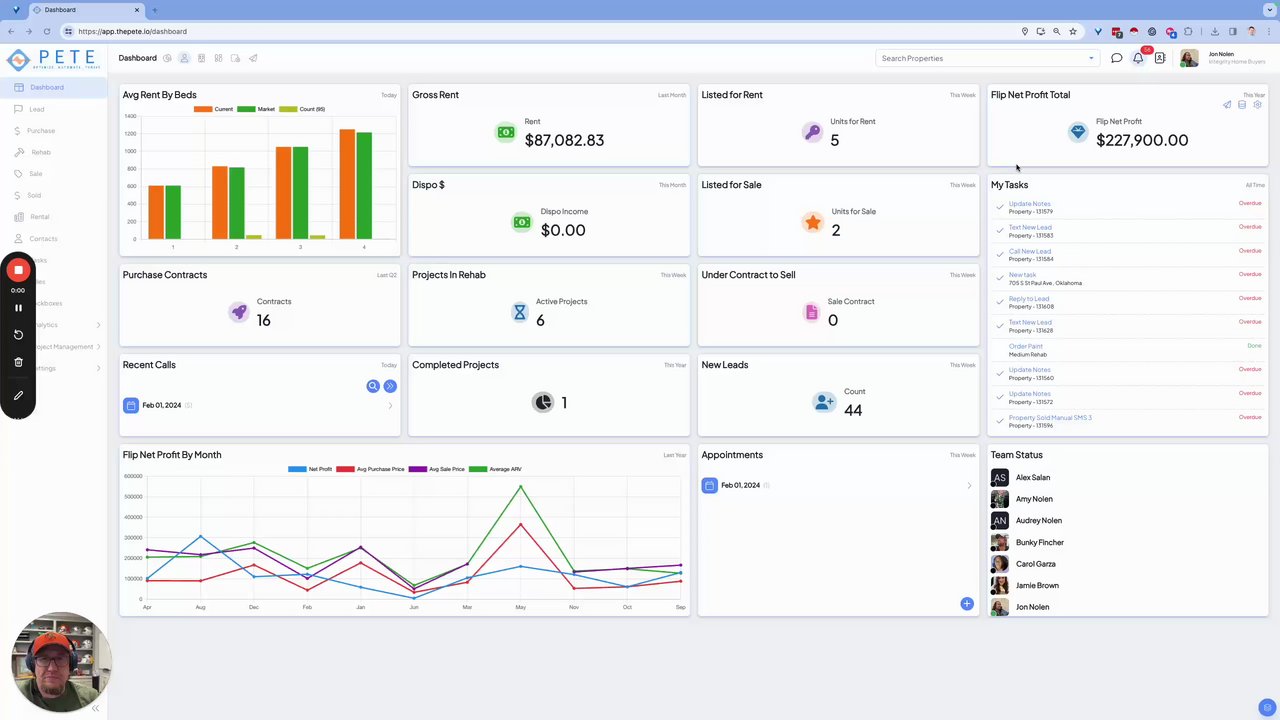The width and height of the screenshot is (1280, 720).
Task: Expand the Analytics sidebar submenu
Action: click(x=98, y=325)
